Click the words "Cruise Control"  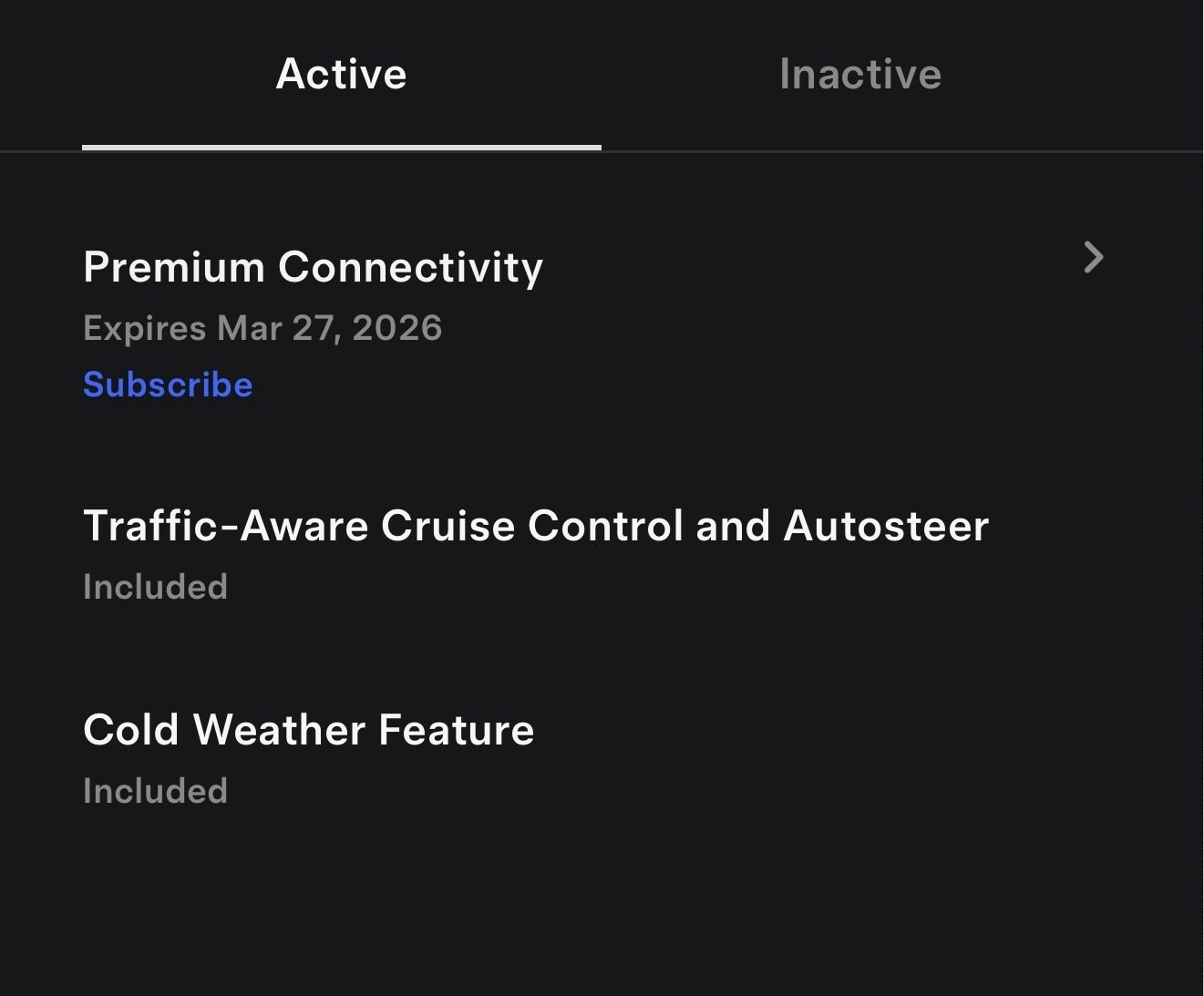(x=531, y=526)
